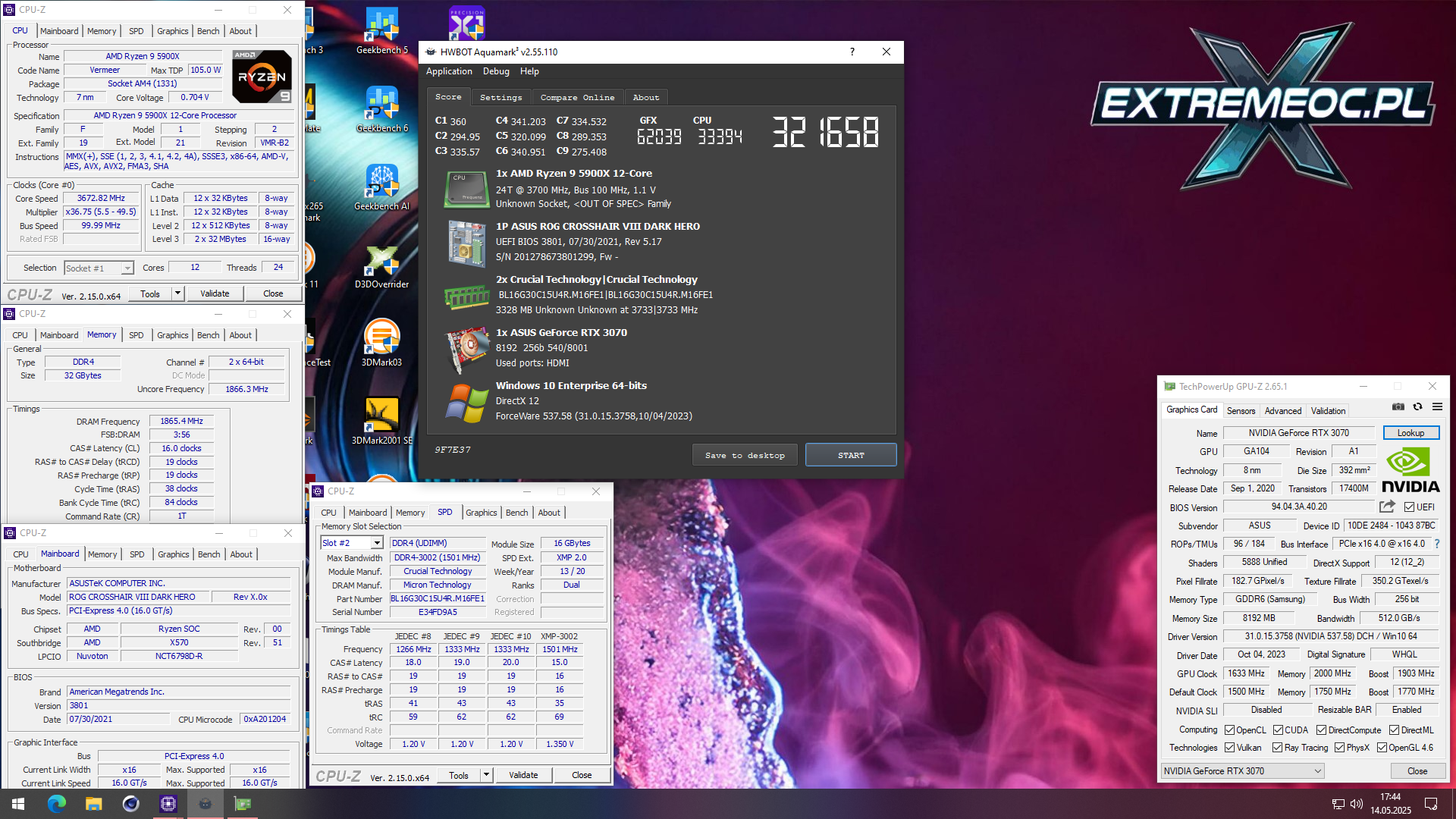The image size is (1456, 819).
Task: Click the CPU-Z taskbar icon
Action: [168, 804]
